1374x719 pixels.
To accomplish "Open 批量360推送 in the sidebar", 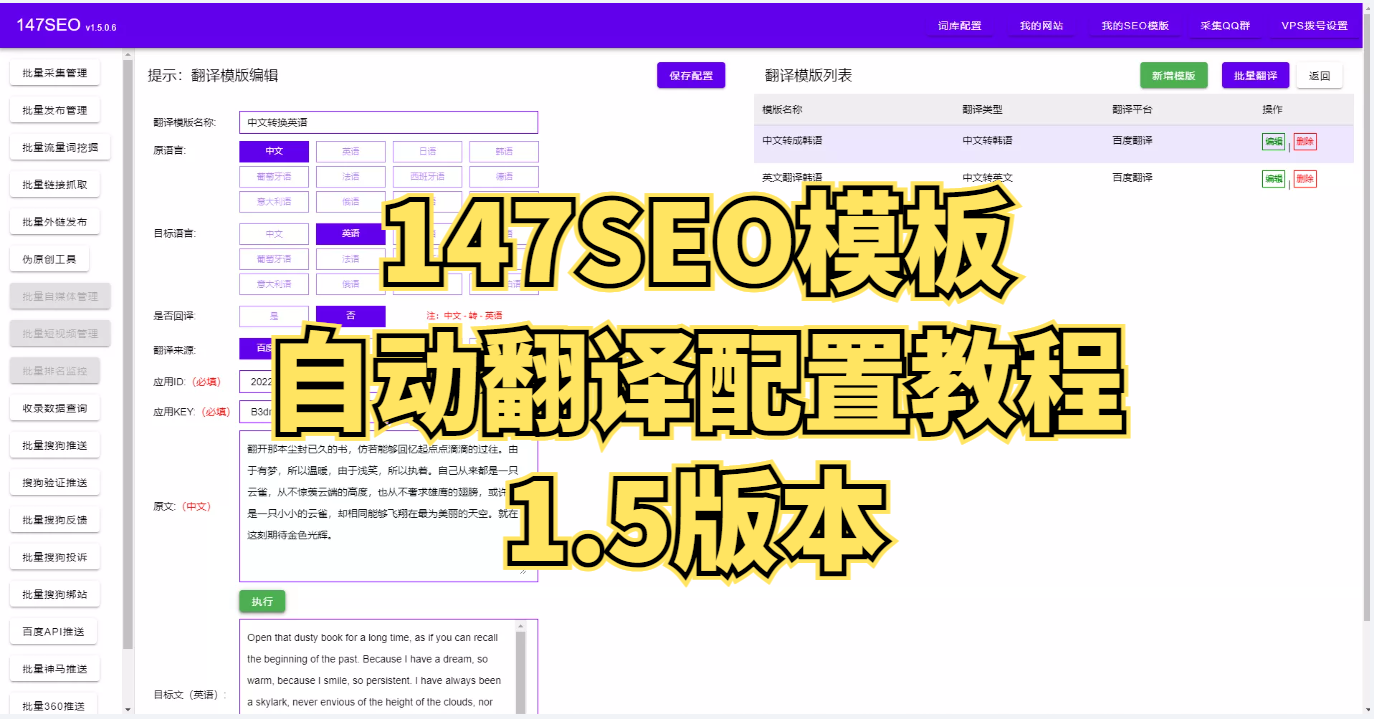I will (x=54, y=705).
